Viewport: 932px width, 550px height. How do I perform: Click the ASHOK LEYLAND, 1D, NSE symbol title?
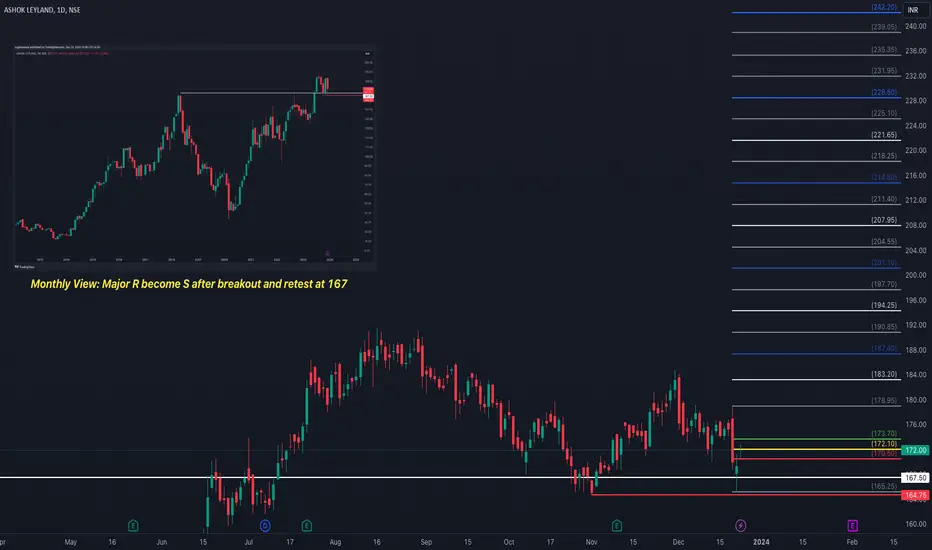[42, 10]
